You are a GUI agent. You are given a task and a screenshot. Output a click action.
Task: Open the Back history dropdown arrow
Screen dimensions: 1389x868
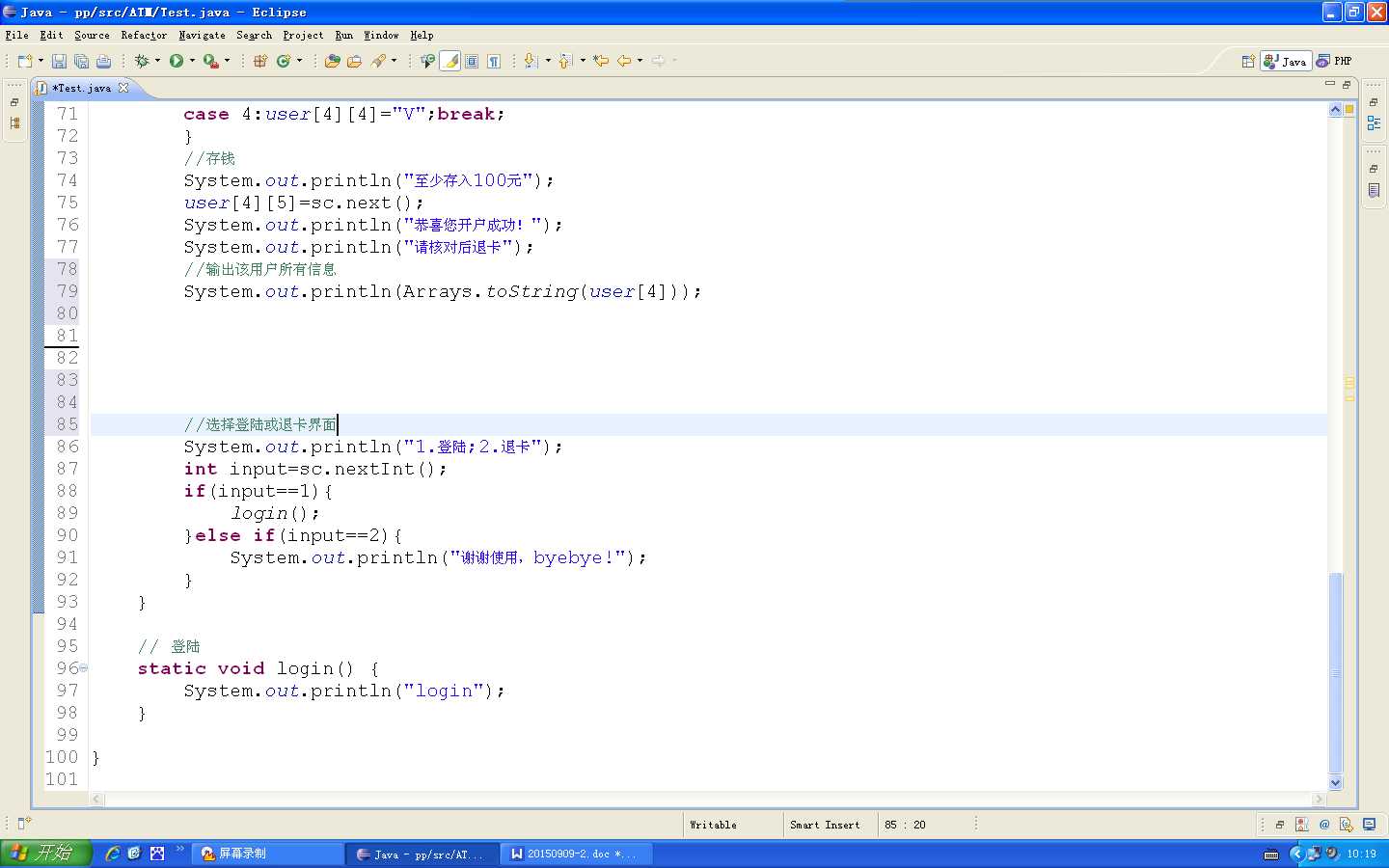[x=640, y=61]
